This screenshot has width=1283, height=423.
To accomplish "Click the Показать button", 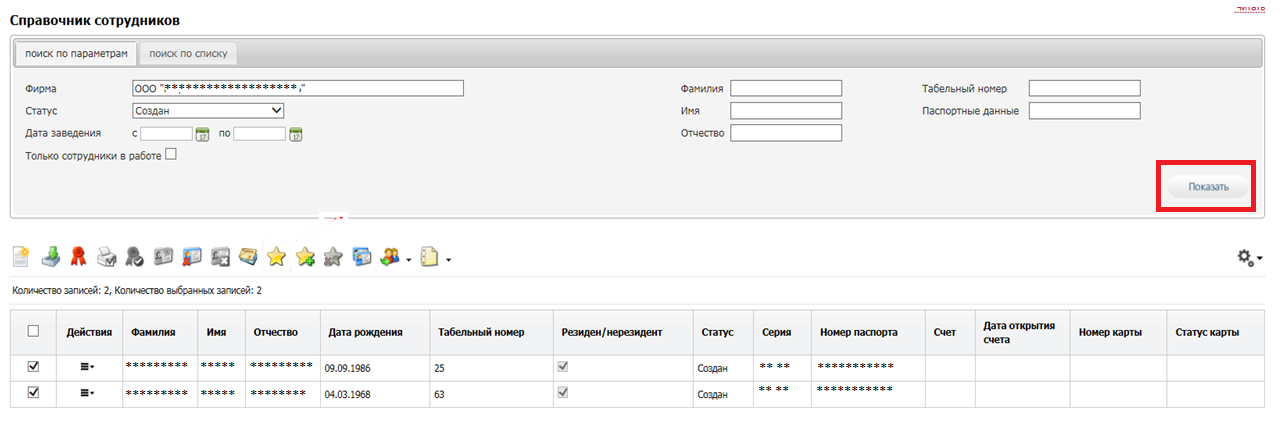I will pyautogui.click(x=1208, y=187).
